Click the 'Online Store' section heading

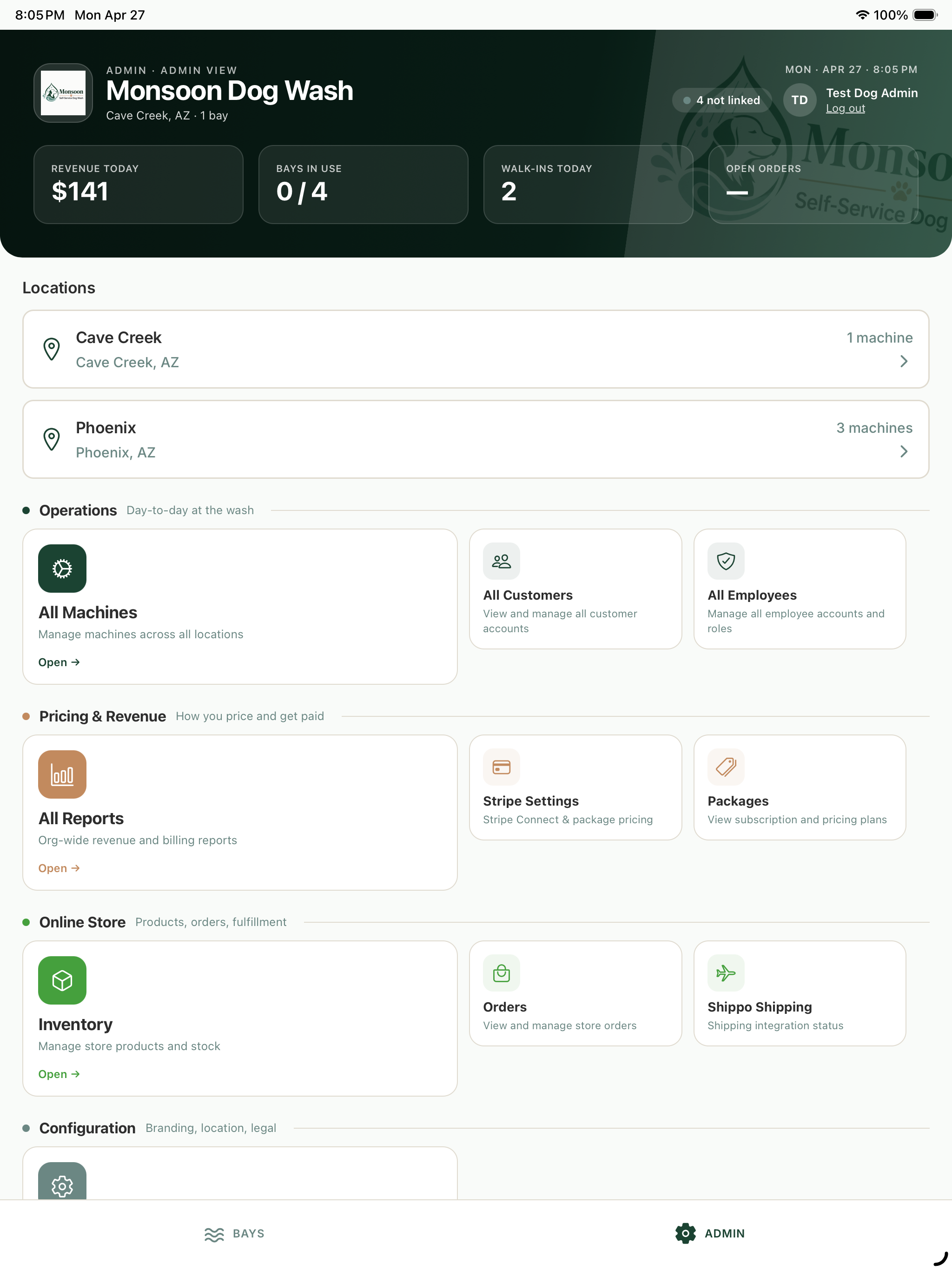[83, 922]
